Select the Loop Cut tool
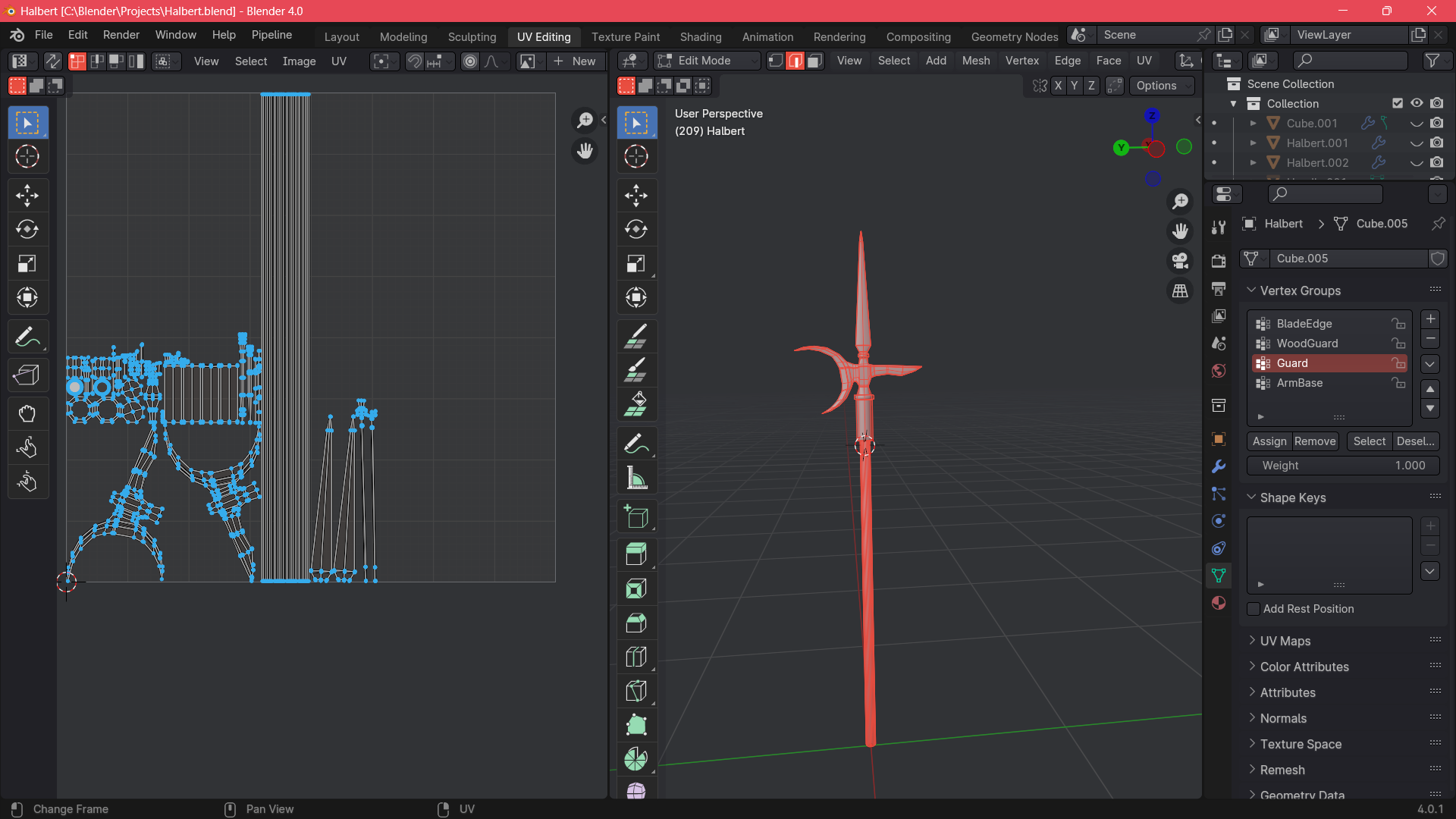The image size is (1456, 819). pos(636,657)
